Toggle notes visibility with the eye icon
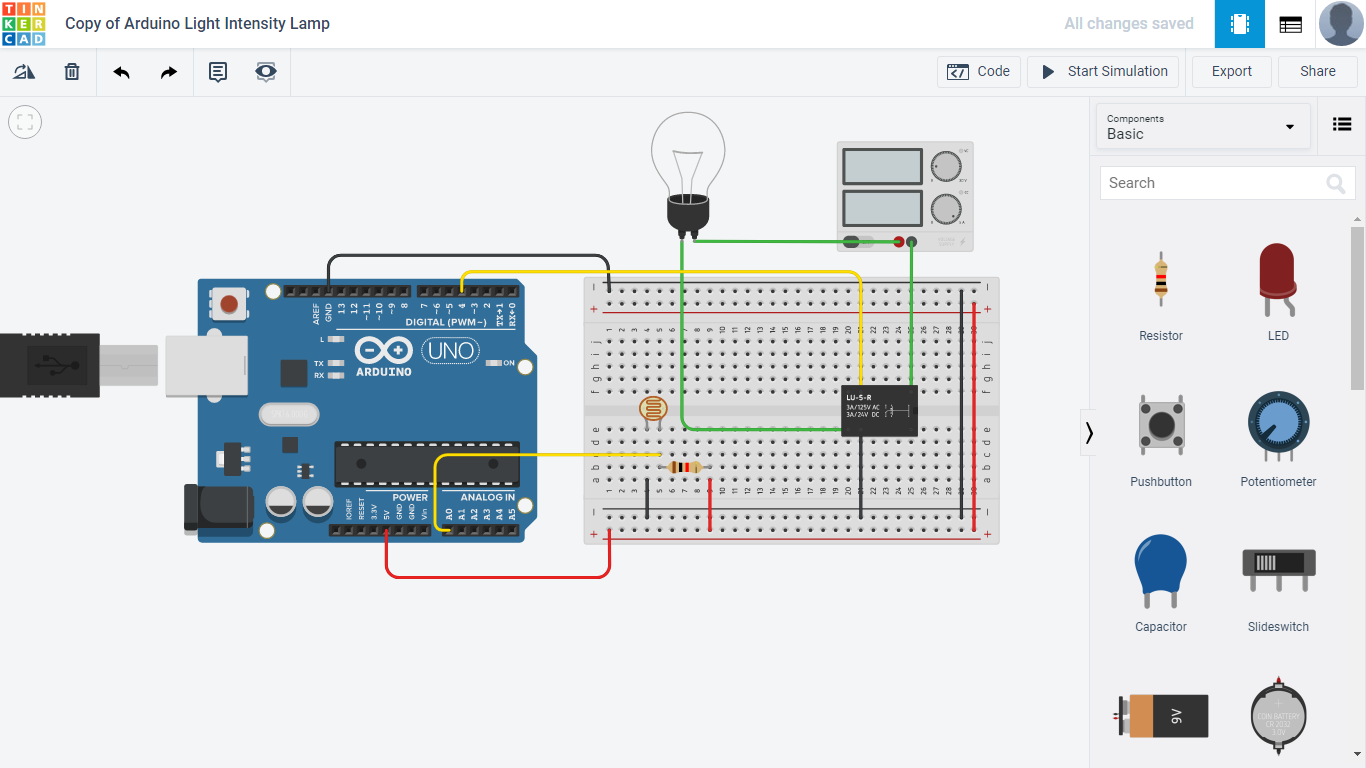Viewport: 1366px width, 768px height. click(265, 71)
